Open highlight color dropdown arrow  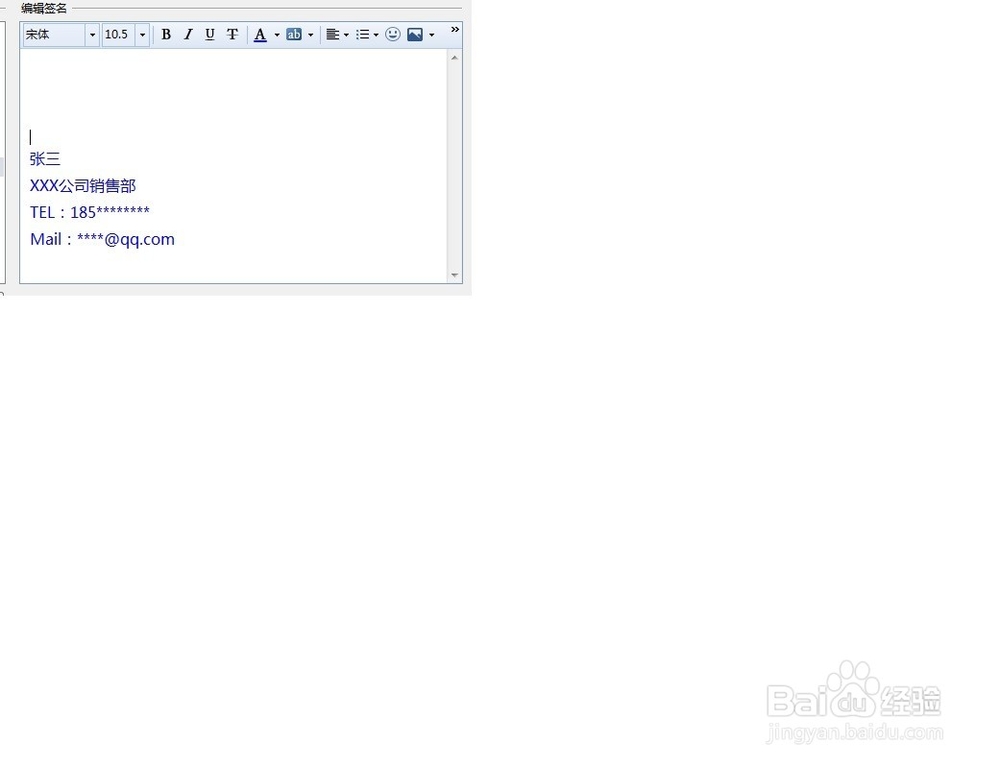click(x=311, y=35)
